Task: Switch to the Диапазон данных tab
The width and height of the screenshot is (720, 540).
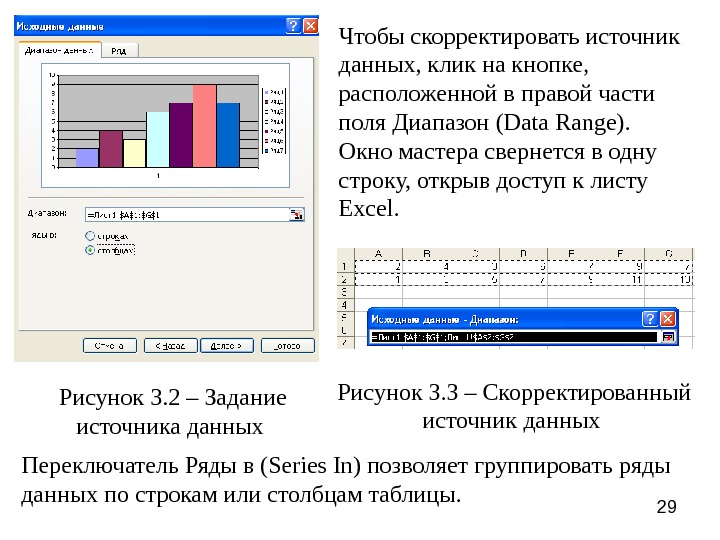Action: 60,50
